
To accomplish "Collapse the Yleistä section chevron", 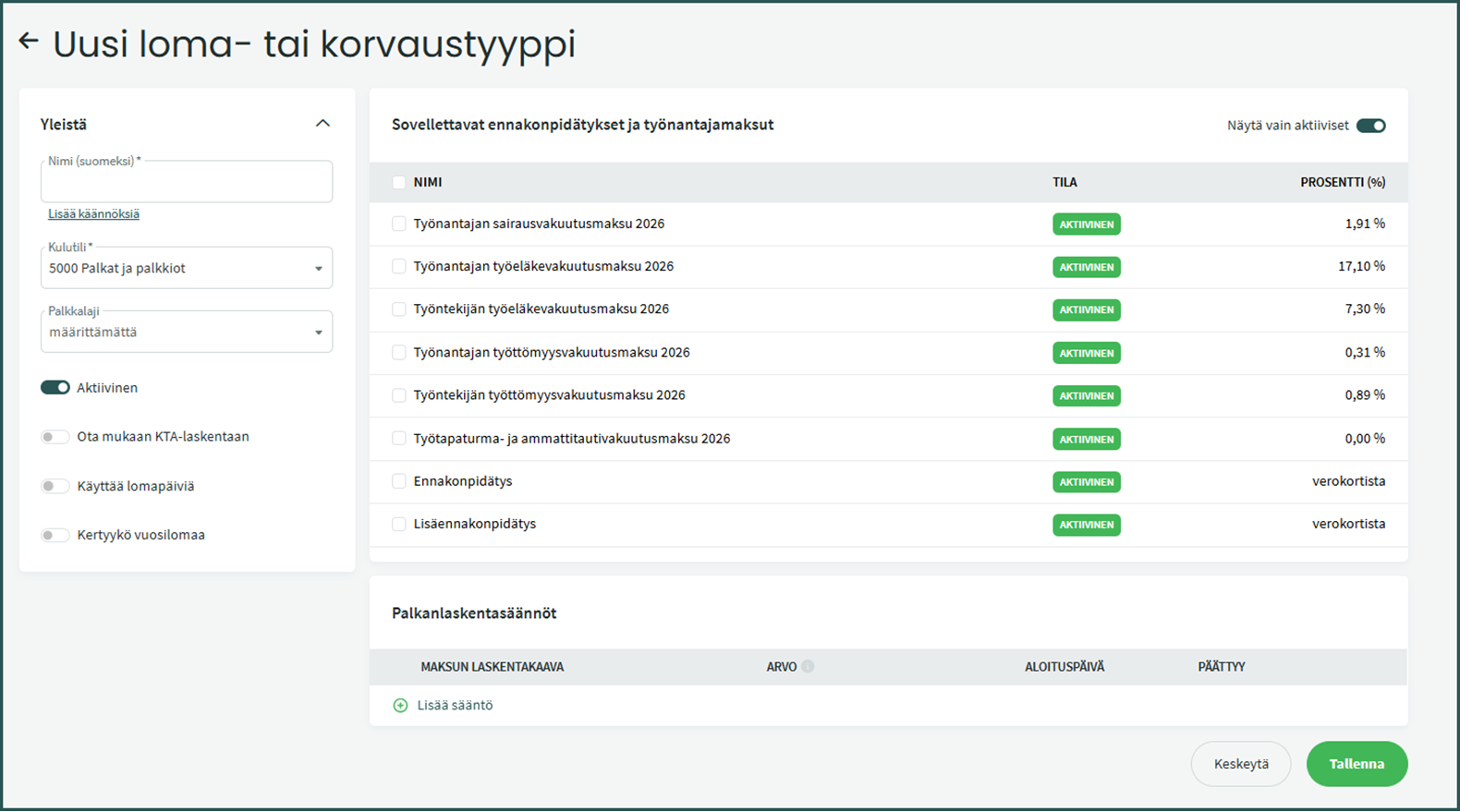I will click(322, 124).
